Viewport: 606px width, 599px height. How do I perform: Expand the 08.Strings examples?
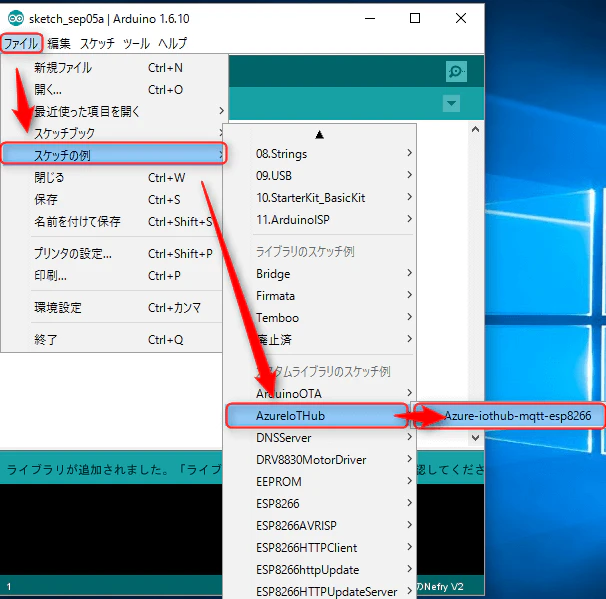click(320, 153)
